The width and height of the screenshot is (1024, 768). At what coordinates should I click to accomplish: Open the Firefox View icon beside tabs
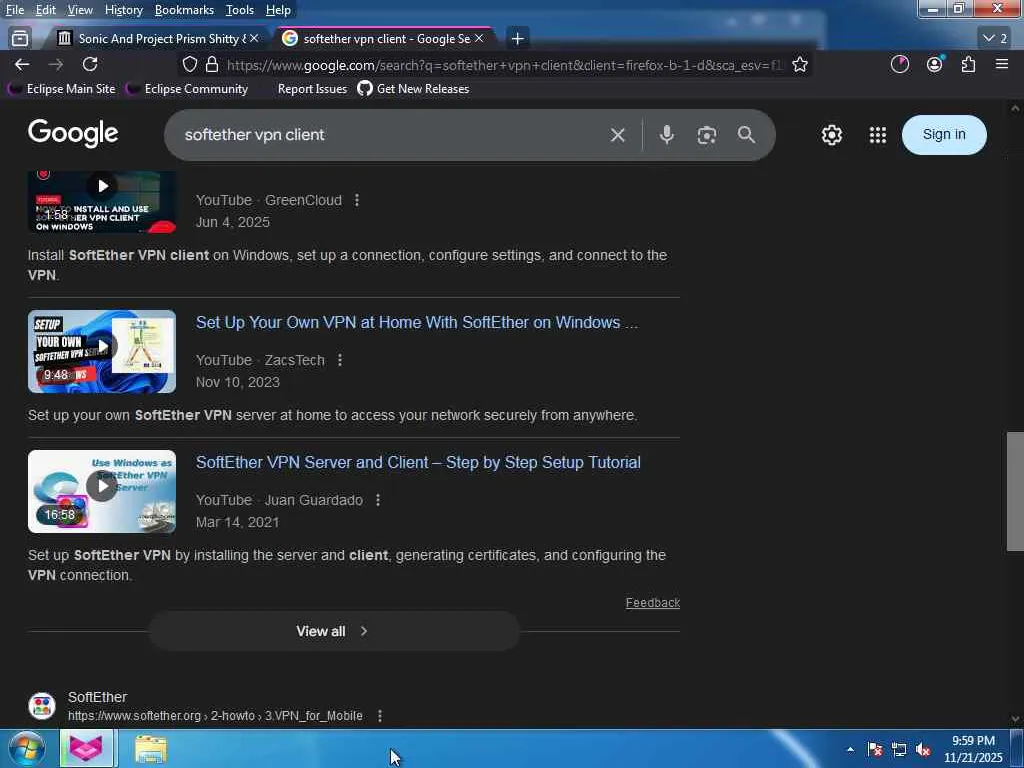pos(20,39)
